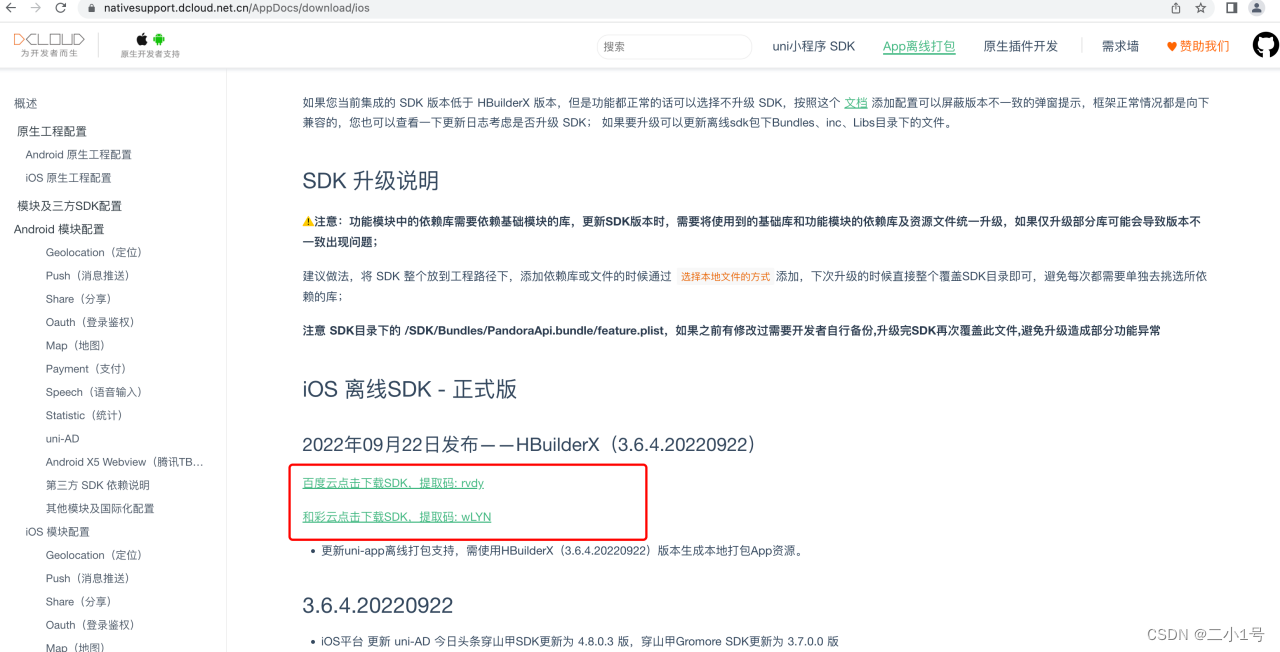
Task: Focus the 搜索 search box
Action: click(674, 46)
